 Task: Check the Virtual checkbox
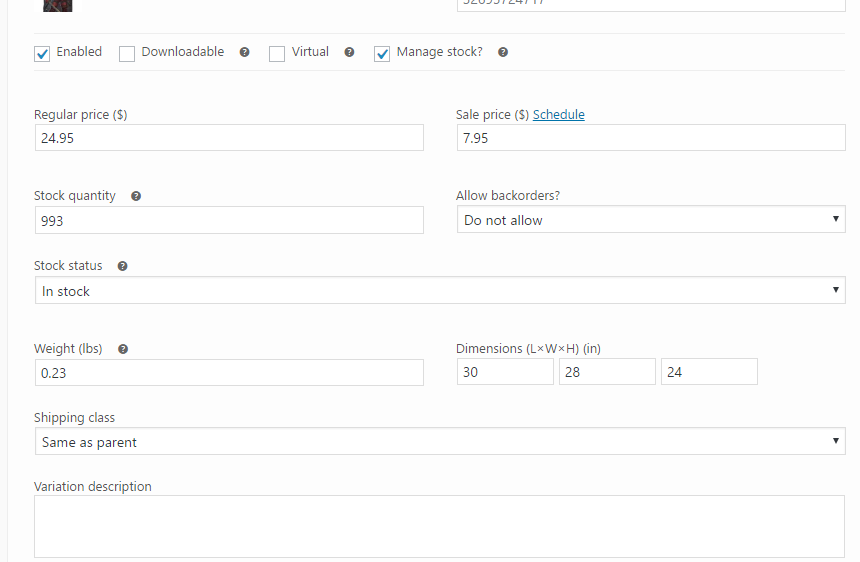point(277,54)
